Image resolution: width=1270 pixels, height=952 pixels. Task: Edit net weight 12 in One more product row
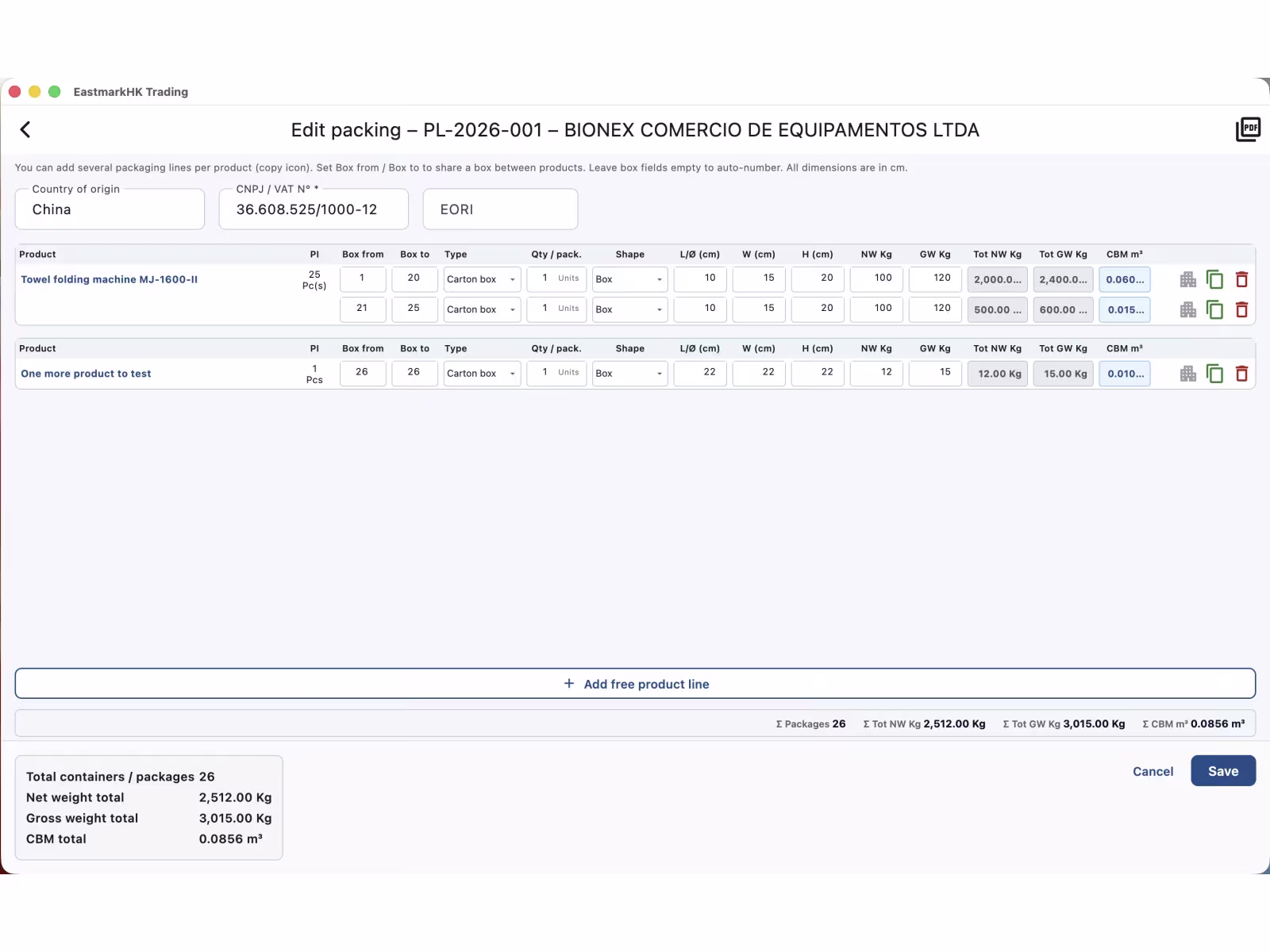pyautogui.click(x=876, y=373)
